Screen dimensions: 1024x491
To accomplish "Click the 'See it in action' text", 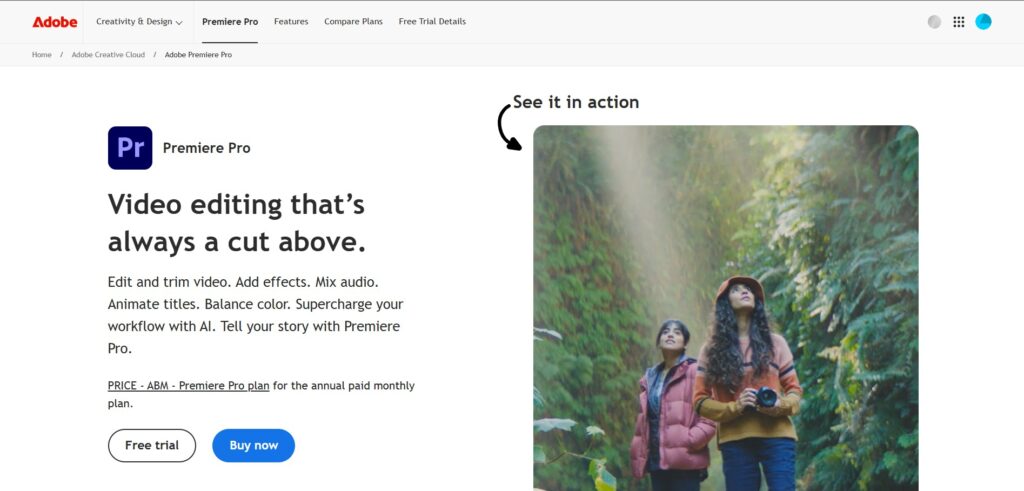I will (575, 102).
